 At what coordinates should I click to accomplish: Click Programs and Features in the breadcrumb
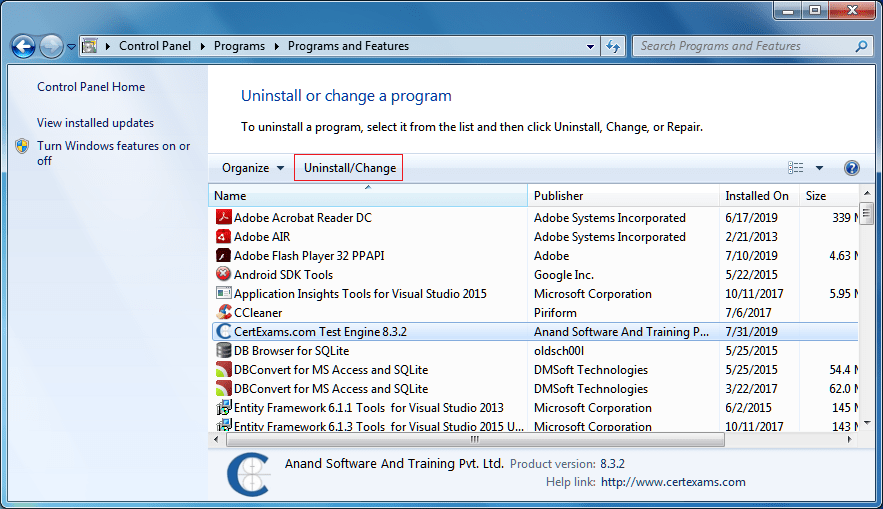pos(348,46)
